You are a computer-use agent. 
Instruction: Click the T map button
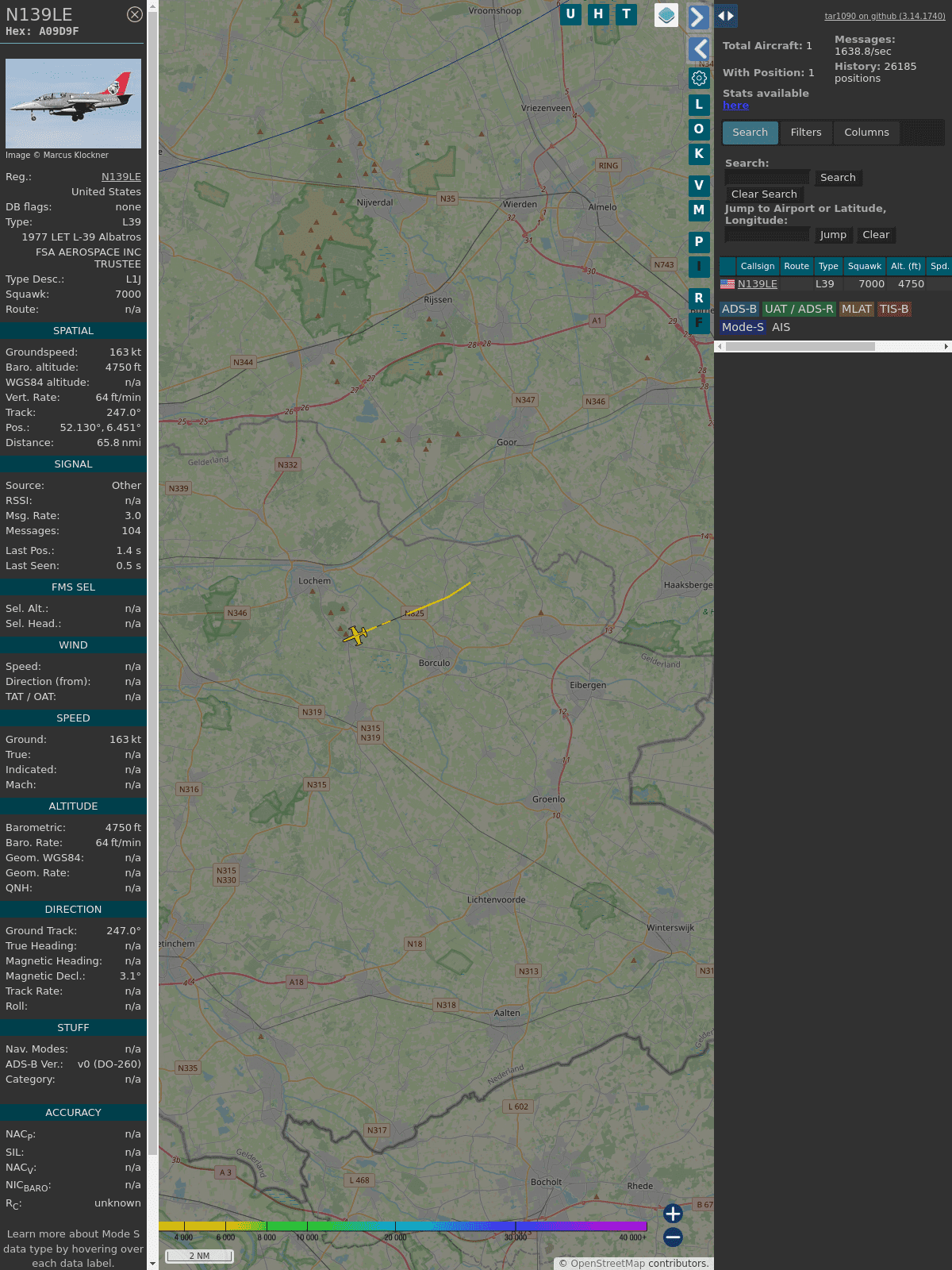point(627,14)
